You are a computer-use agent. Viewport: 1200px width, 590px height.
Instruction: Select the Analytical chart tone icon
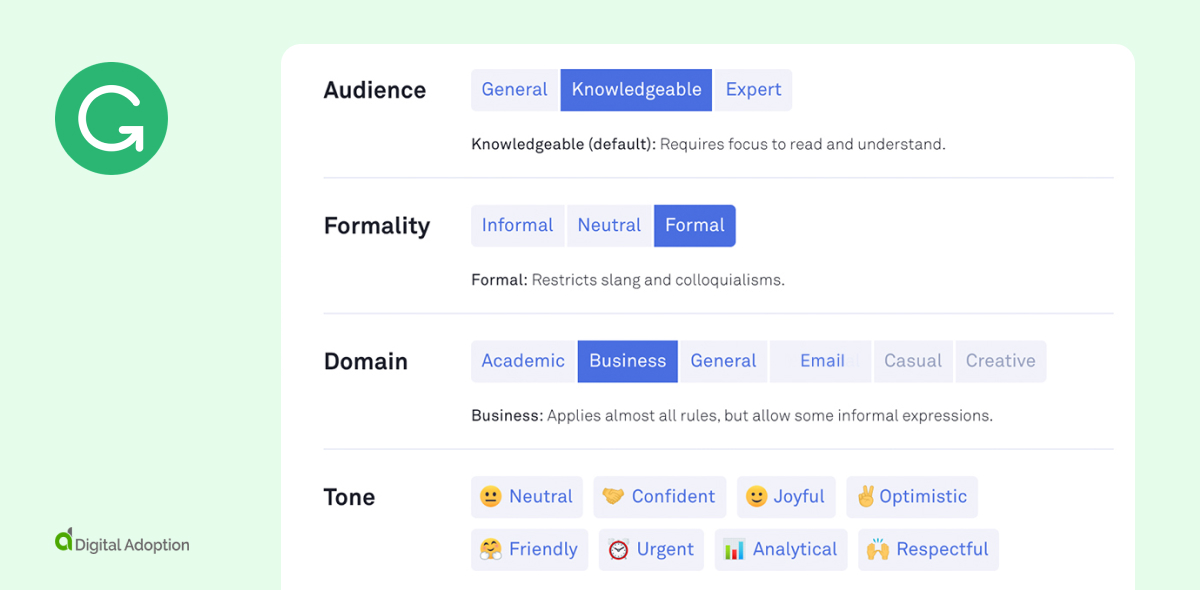point(781,549)
